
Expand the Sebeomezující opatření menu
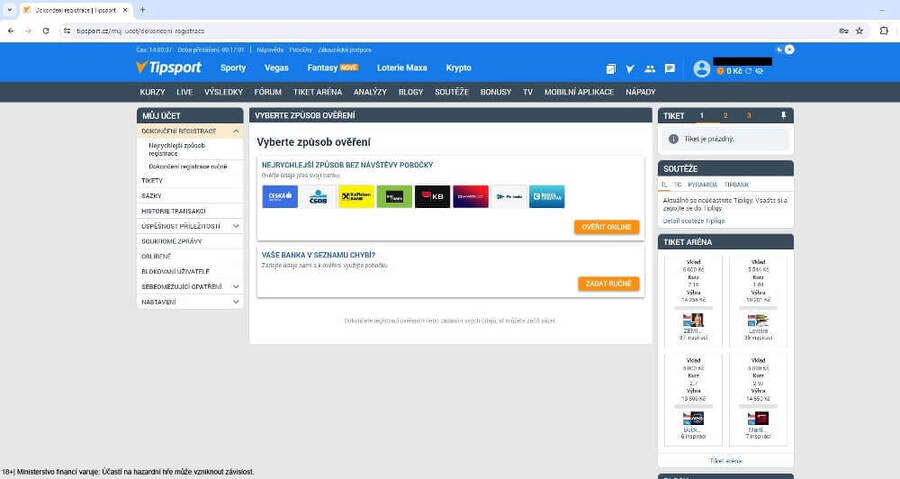pos(236,286)
